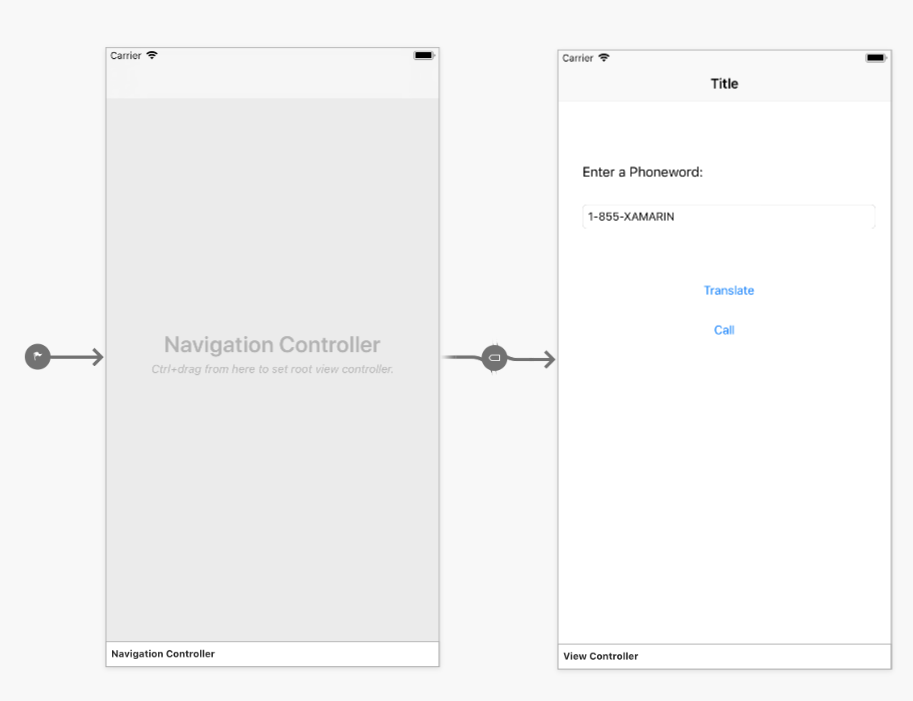Click the battery icon on the View Controller scene
This screenshot has height=701, width=913.
pos(875,57)
